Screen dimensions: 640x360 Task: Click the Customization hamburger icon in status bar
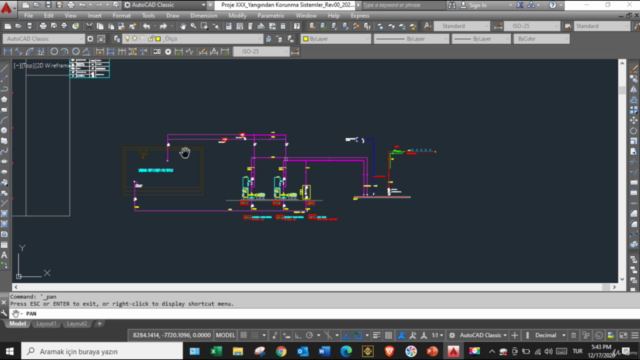pyautogui.click(x=634, y=336)
